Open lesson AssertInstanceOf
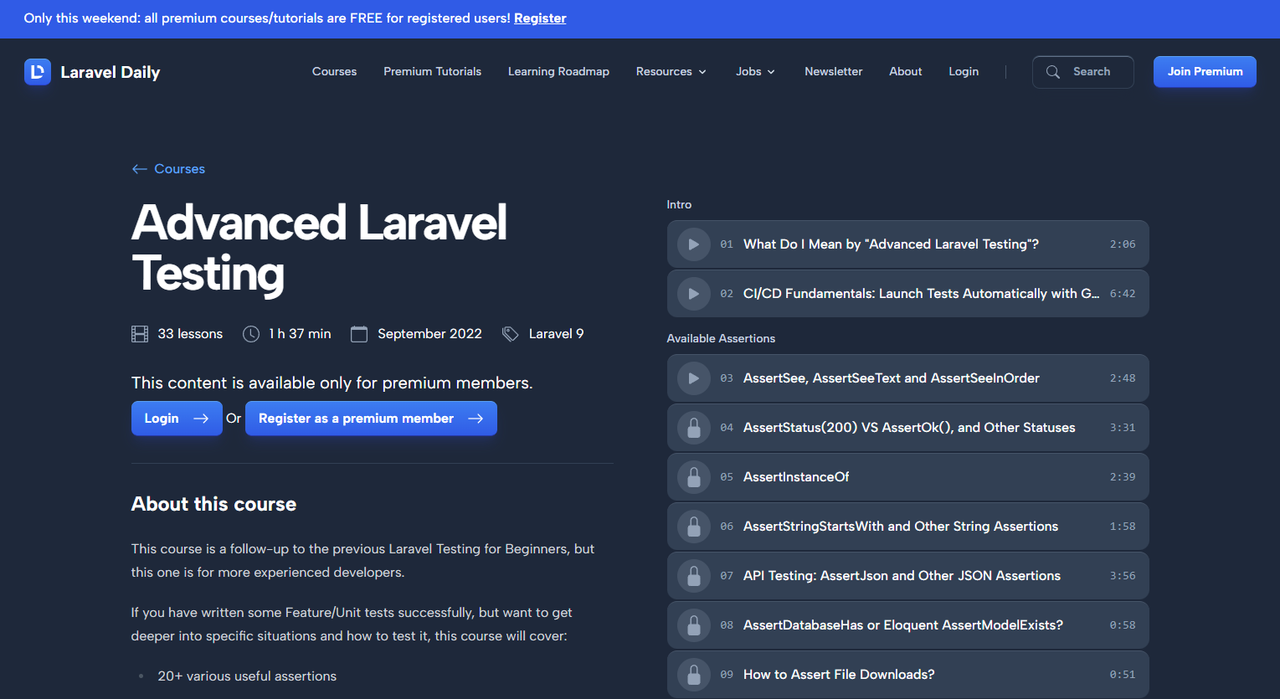This screenshot has height=699, width=1280. 908,477
